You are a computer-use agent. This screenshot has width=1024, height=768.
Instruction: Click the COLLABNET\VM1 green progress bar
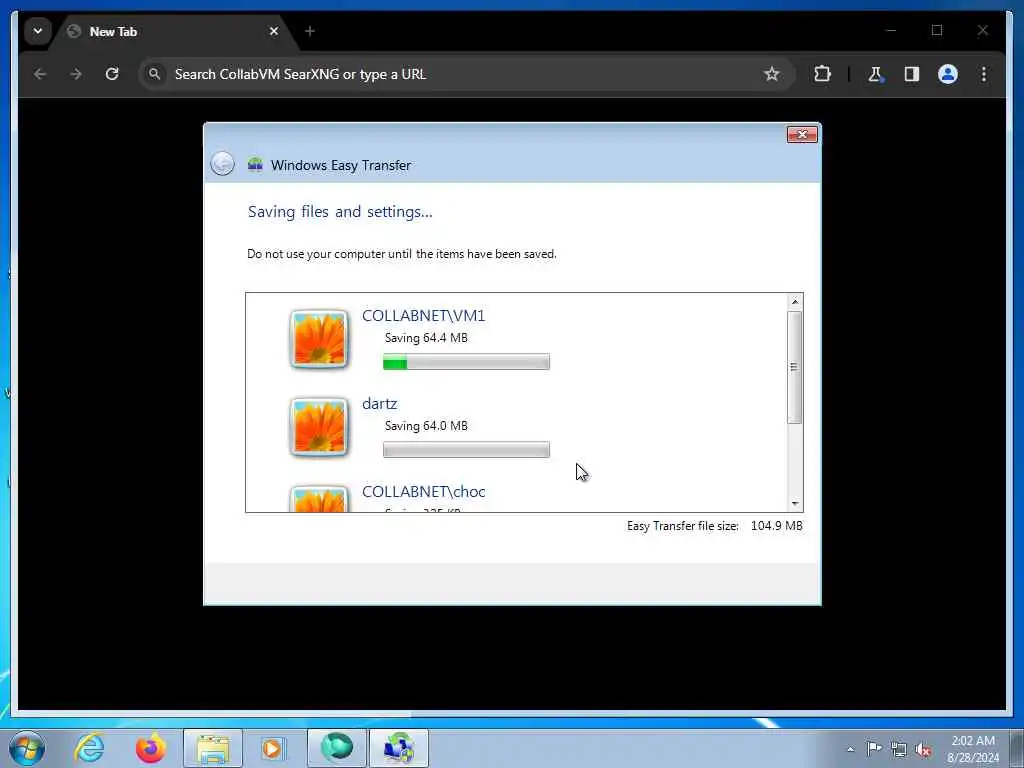tap(466, 362)
